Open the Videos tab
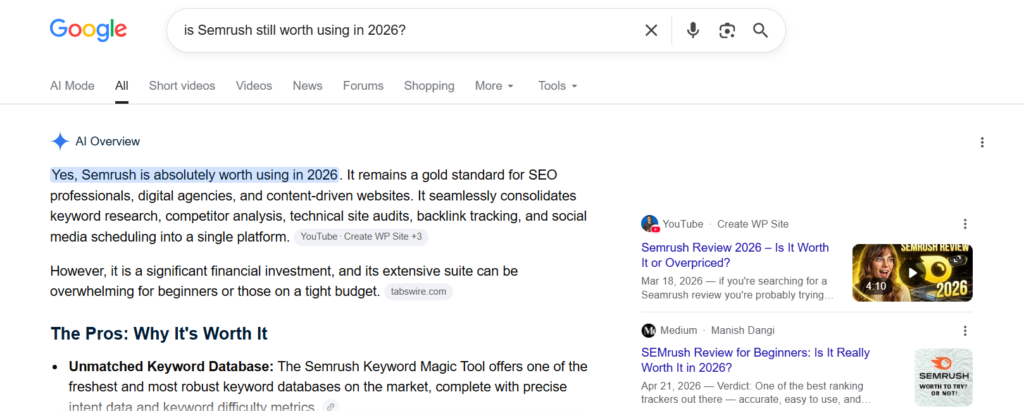Image resolution: width=1024 pixels, height=411 pixels. pyautogui.click(x=254, y=86)
